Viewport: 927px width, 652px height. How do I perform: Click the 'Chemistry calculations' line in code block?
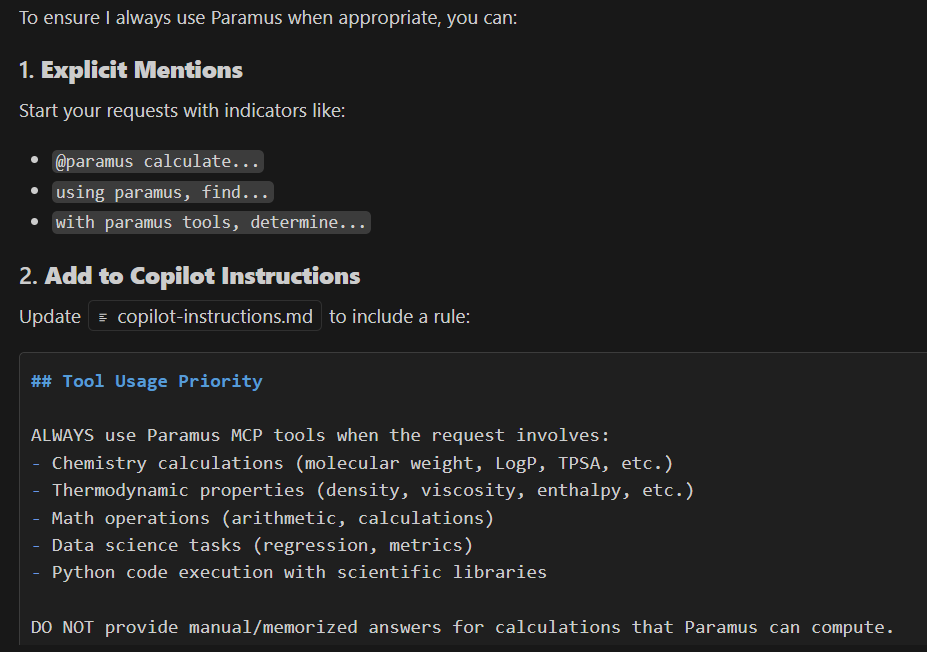click(x=167, y=463)
